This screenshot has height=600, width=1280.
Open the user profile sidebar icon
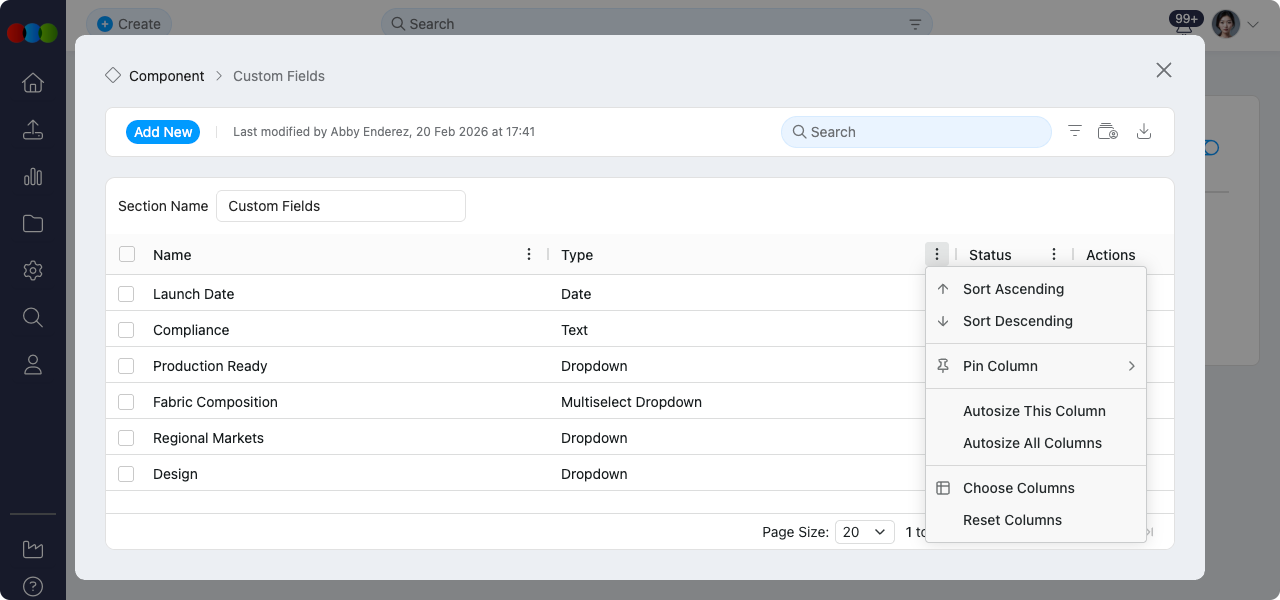(32, 364)
